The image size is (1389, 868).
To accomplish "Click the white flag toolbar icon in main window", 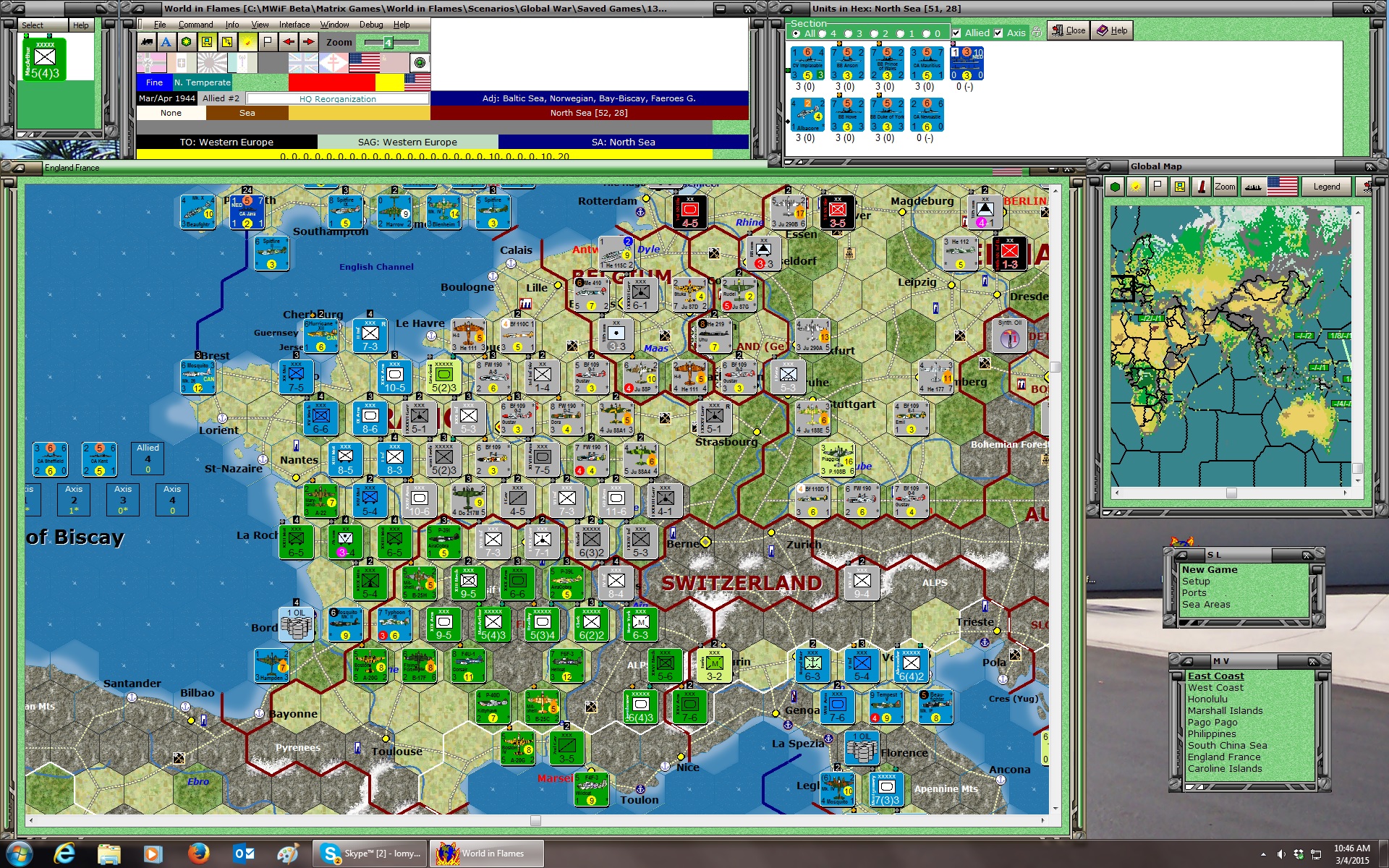I will click(268, 42).
